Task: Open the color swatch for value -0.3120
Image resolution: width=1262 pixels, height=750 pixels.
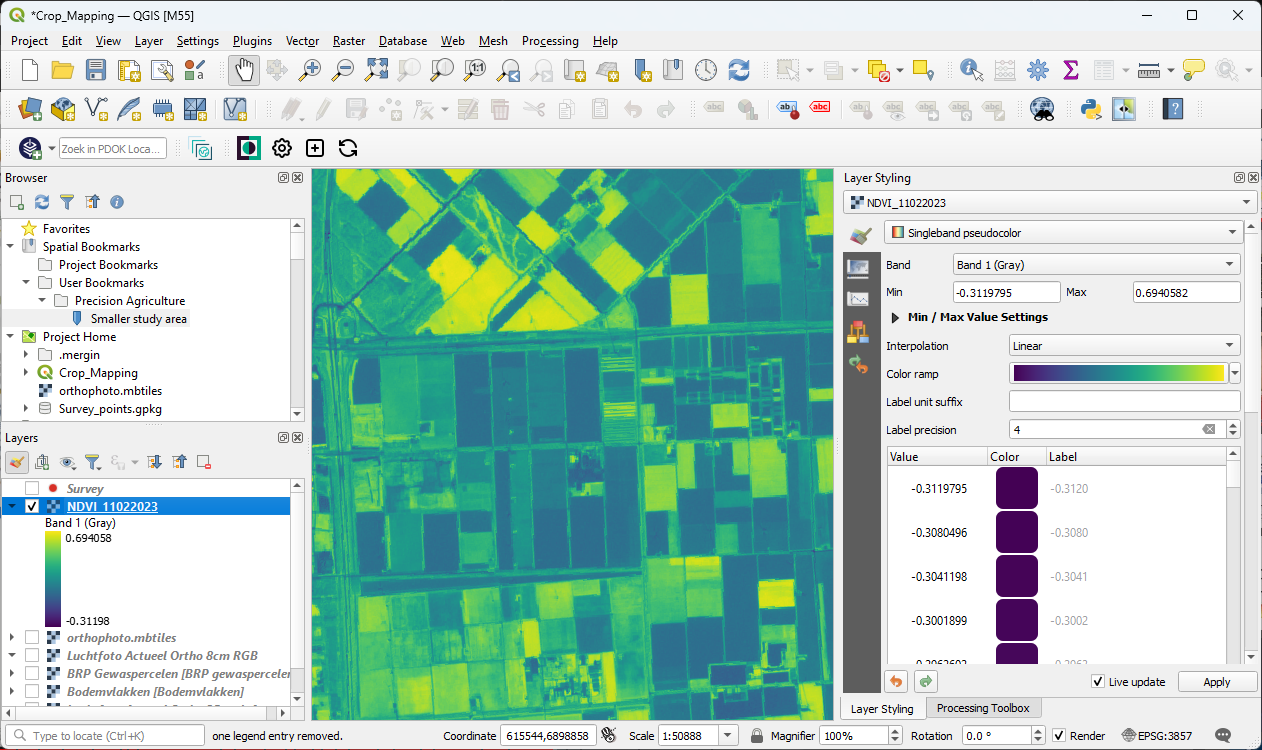Action: [1016, 486]
